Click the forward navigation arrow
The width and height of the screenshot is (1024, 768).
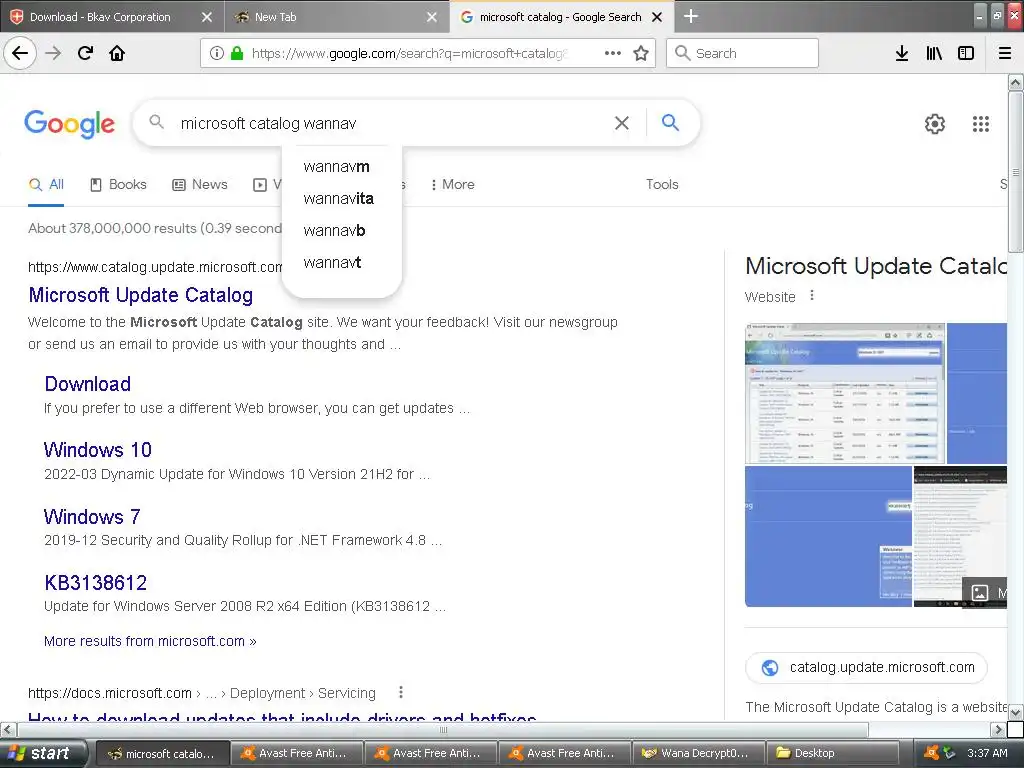point(53,53)
